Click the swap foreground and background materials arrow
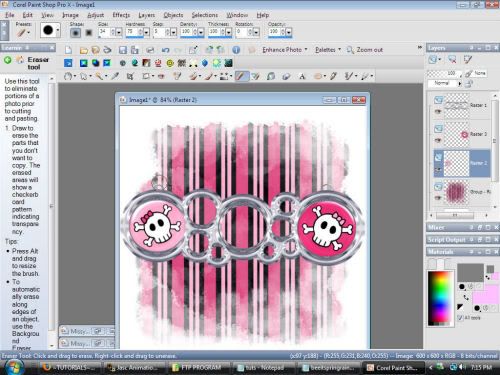 [x=466, y=297]
